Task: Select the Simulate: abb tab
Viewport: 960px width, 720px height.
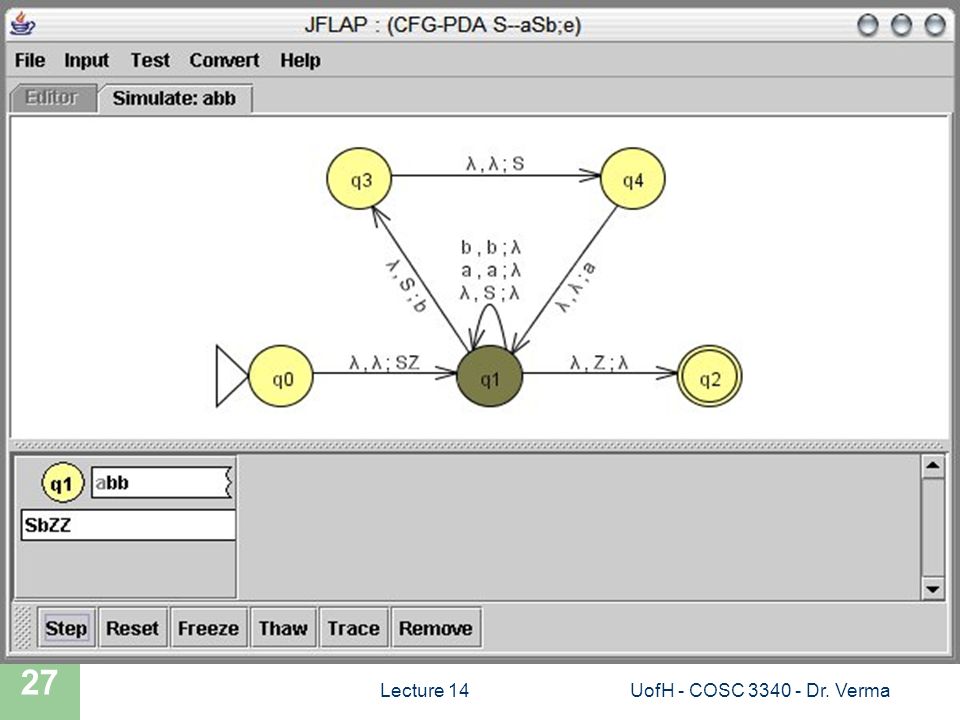Action: click(175, 98)
